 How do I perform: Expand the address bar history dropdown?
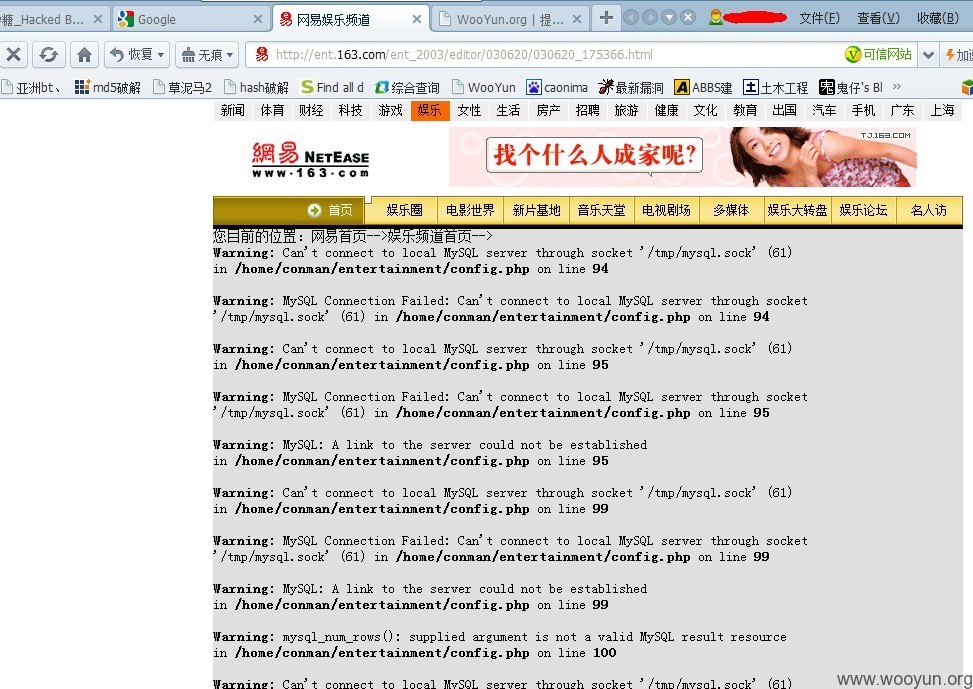928,55
